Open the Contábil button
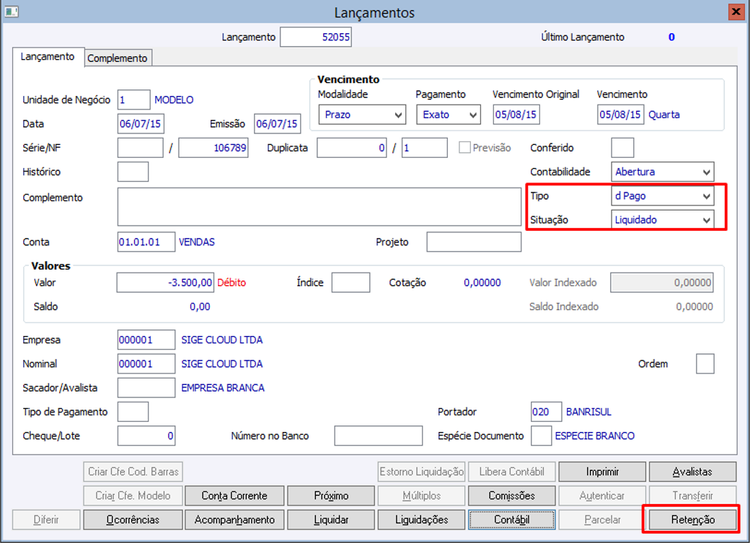Screen dimensions: 750x543 (512, 520)
